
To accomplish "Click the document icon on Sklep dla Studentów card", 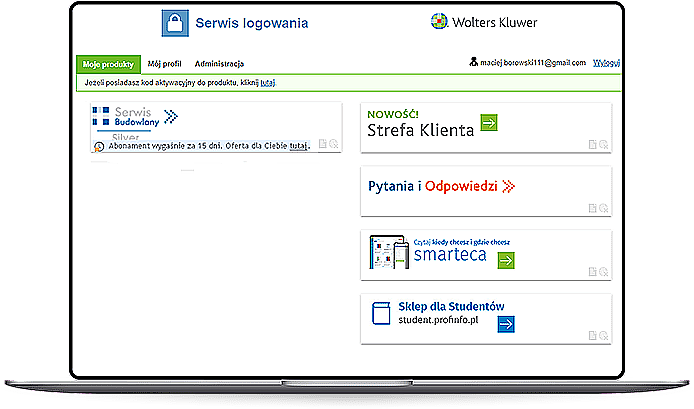I will point(593,336).
